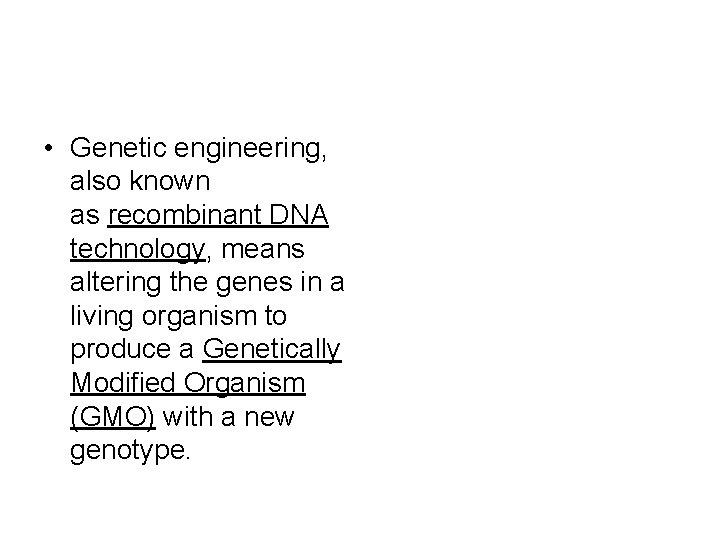The width and height of the screenshot is (720, 540).
Task: Click the word "engineering," in first line
Action: pyautogui.click(x=250, y=150)
